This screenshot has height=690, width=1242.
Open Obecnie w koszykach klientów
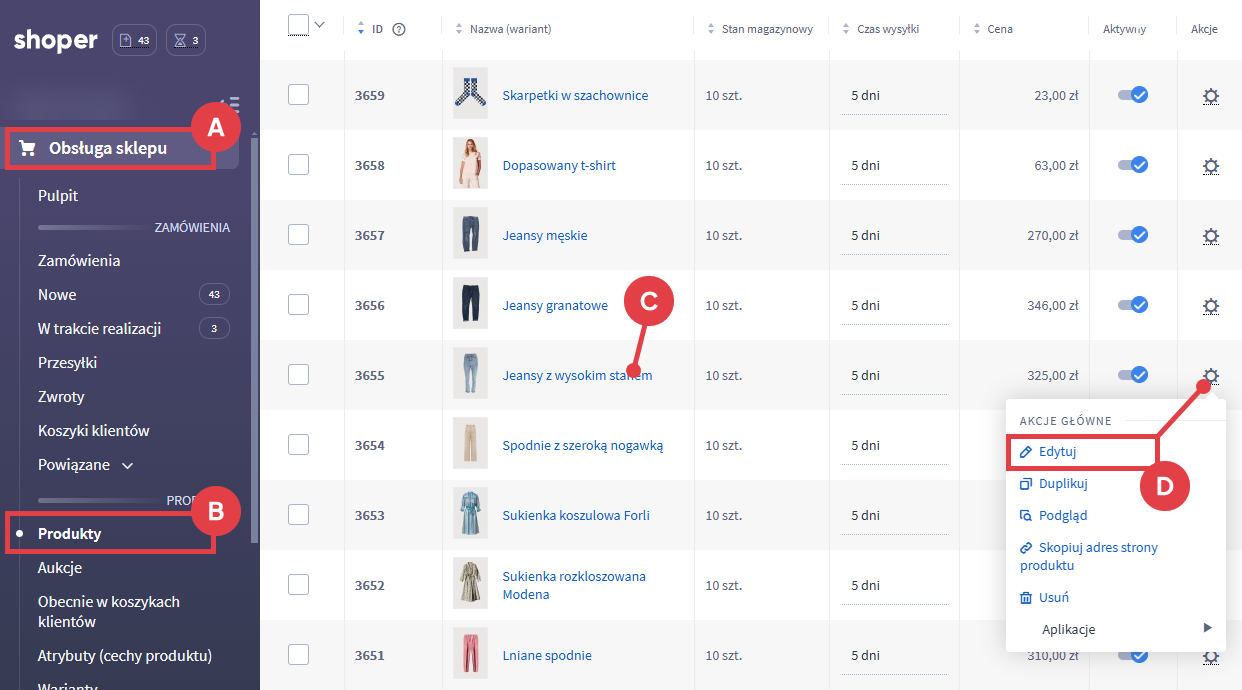[109, 612]
